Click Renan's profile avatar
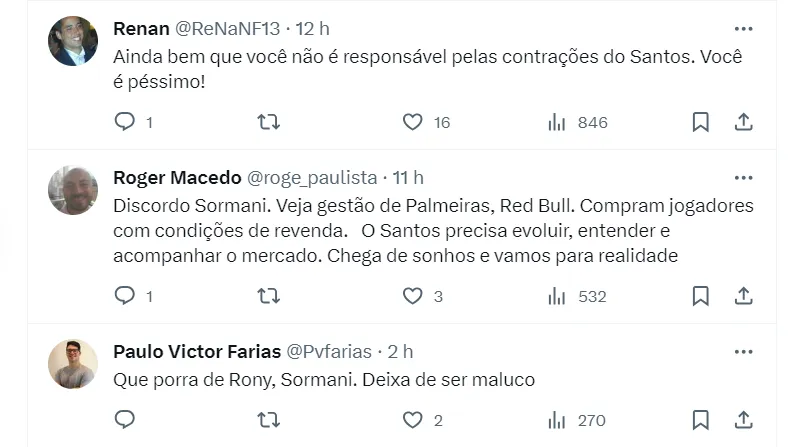Screen dimensions: 789x447 [x=73, y=41]
